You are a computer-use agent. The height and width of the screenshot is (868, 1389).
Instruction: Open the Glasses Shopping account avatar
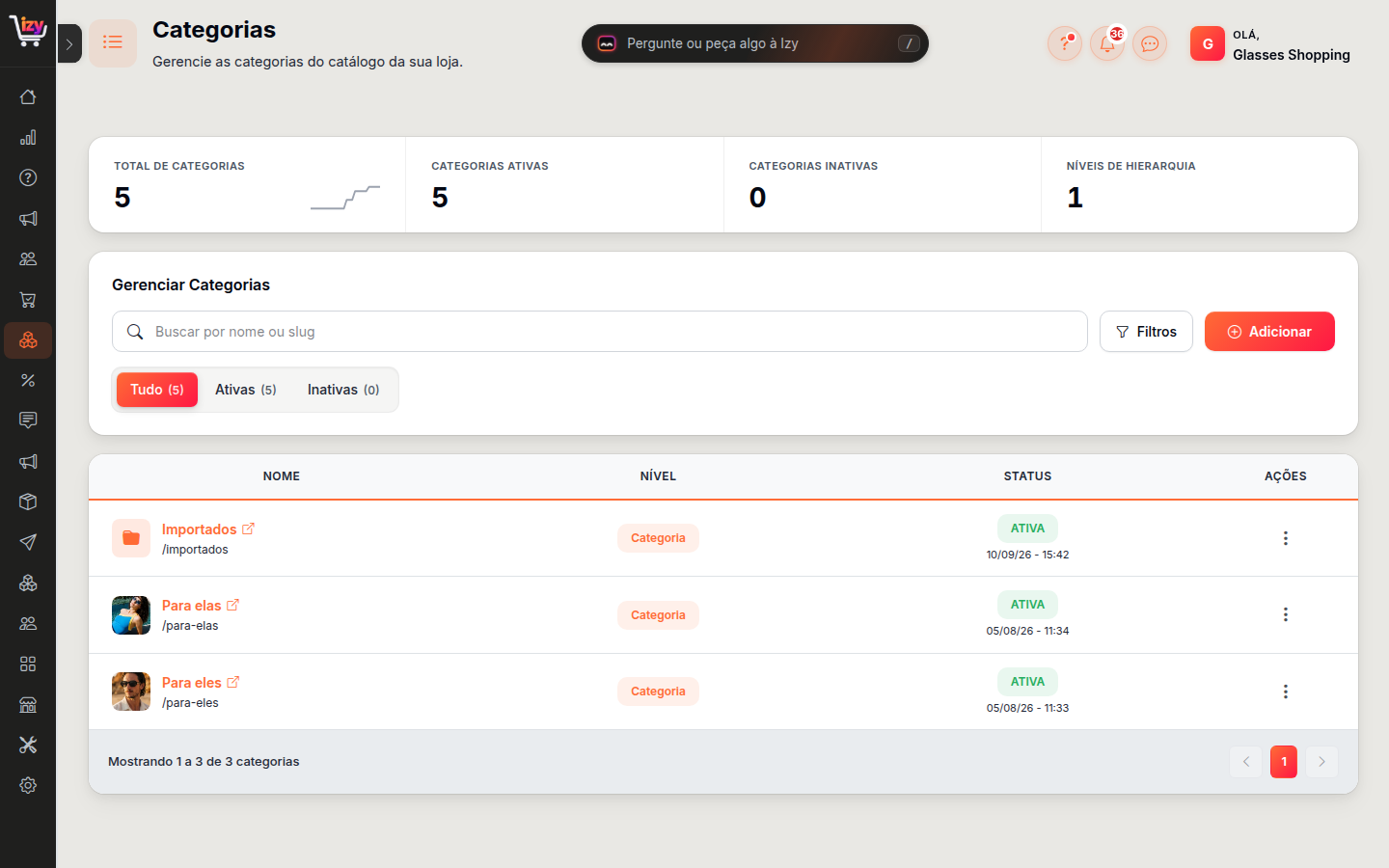point(1208,43)
